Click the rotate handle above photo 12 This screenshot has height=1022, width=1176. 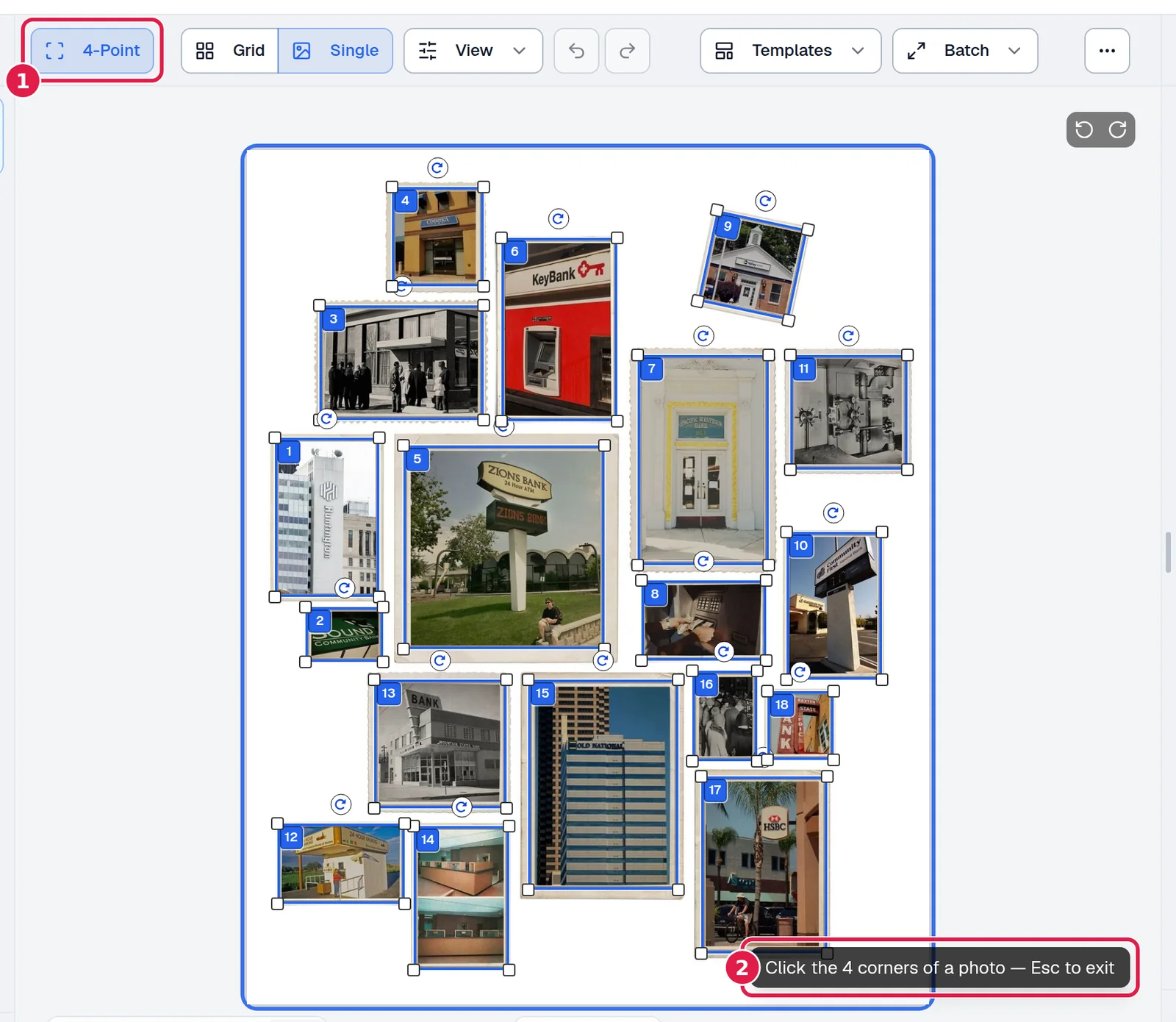341,804
